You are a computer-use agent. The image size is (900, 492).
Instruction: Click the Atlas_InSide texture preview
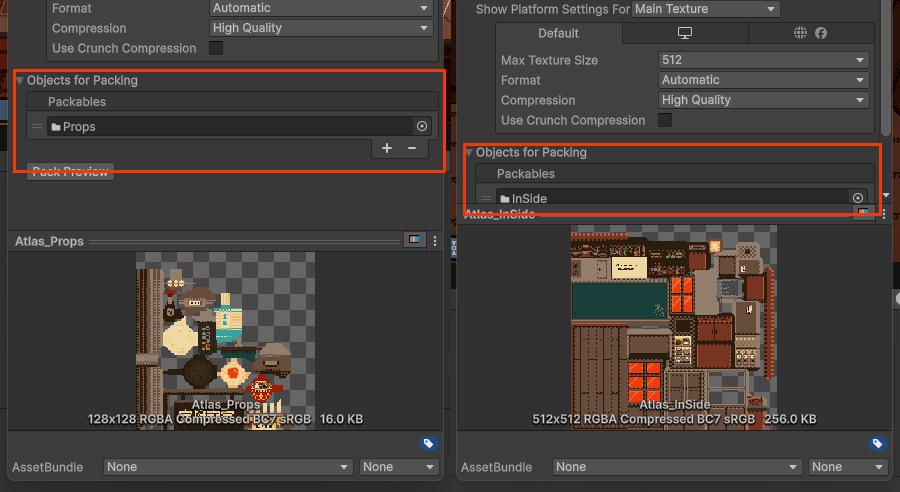click(x=669, y=313)
